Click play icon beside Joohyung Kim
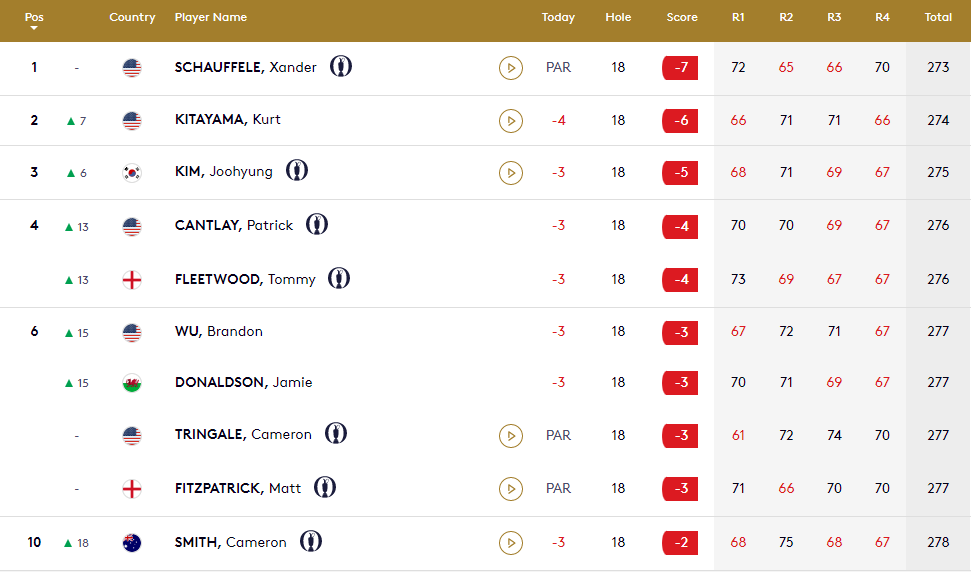Viewport: 971px width, 572px height. [510, 173]
